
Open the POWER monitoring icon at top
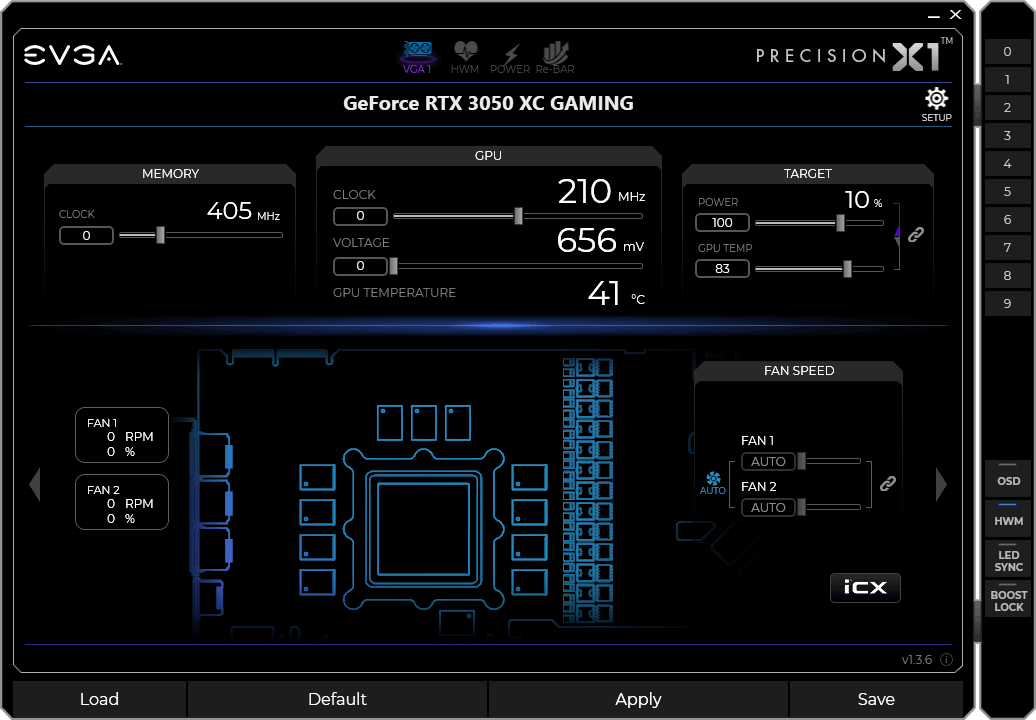[x=510, y=56]
